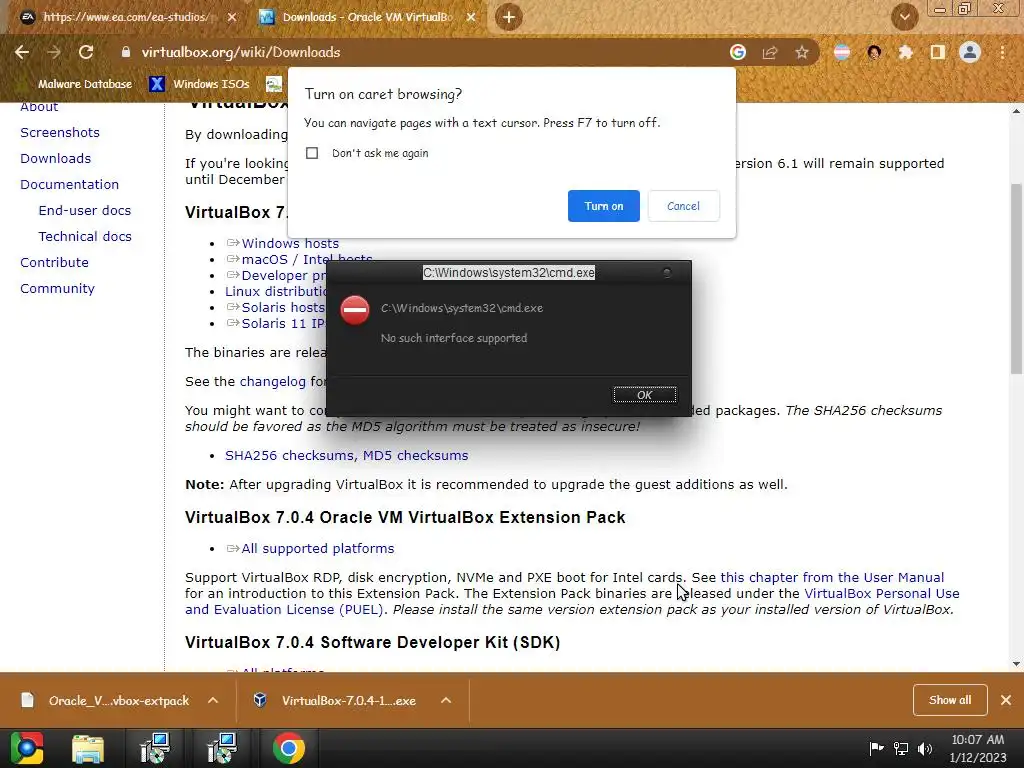This screenshot has width=1024, height=768.
Task: Click the address bar URL field
Action: click(x=418, y=52)
